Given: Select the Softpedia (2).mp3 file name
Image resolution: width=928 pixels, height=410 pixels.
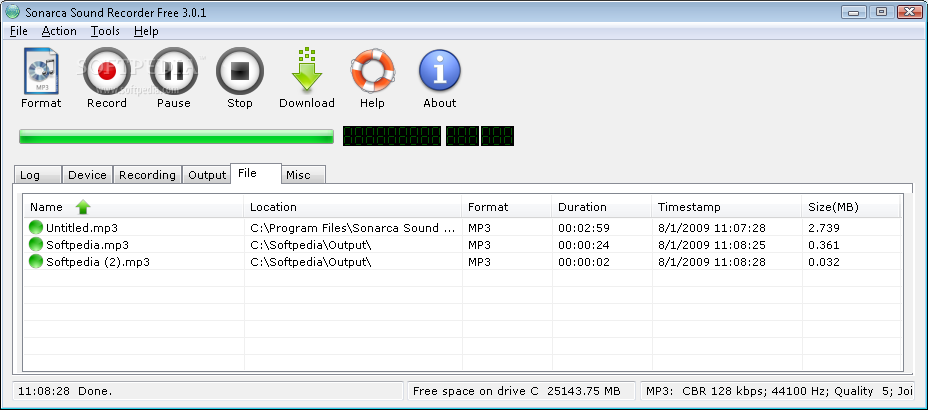Looking at the screenshot, I should (x=98, y=262).
